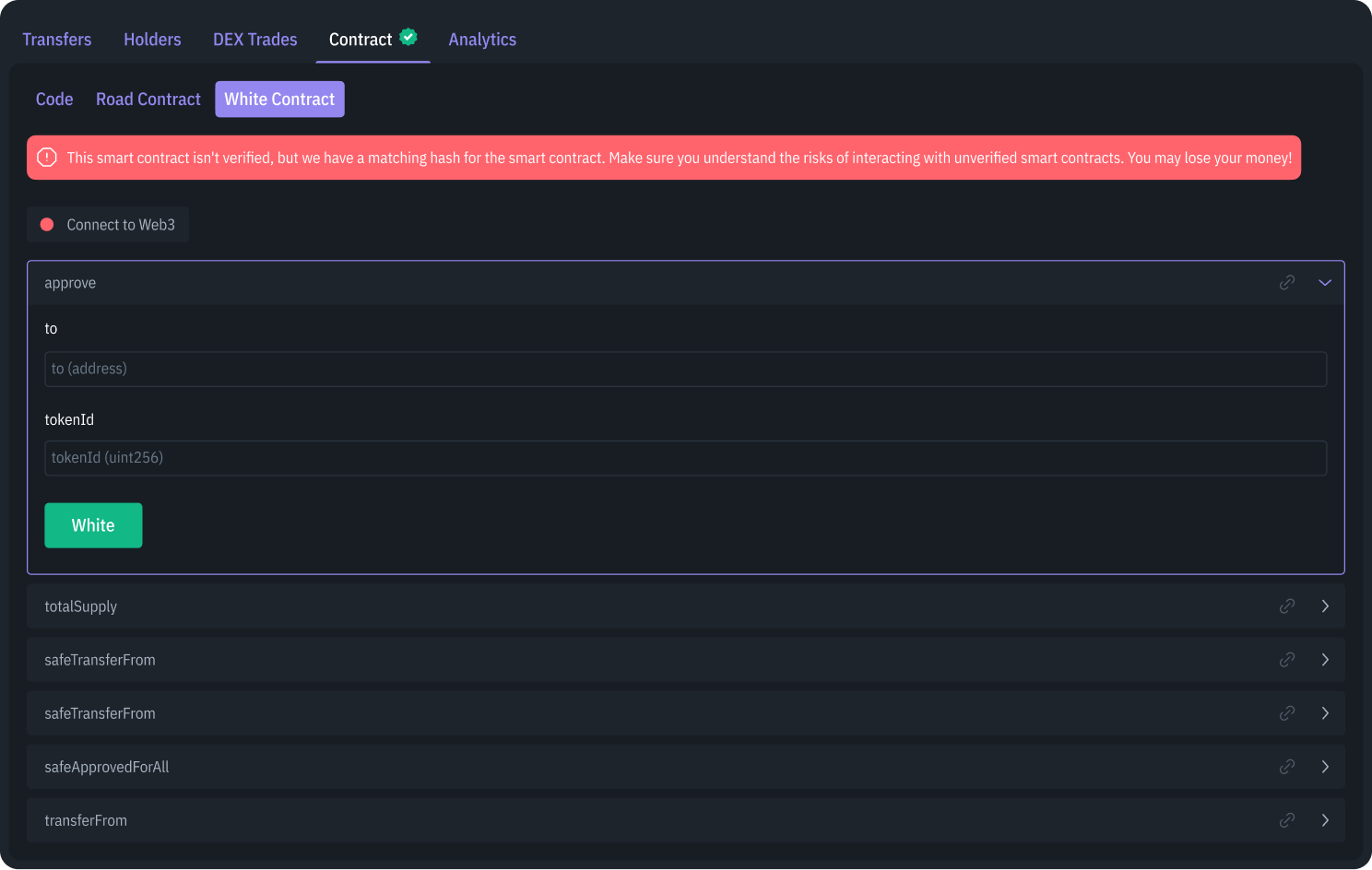Open the Holders tab
1372x870 pixels.
(x=152, y=40)
